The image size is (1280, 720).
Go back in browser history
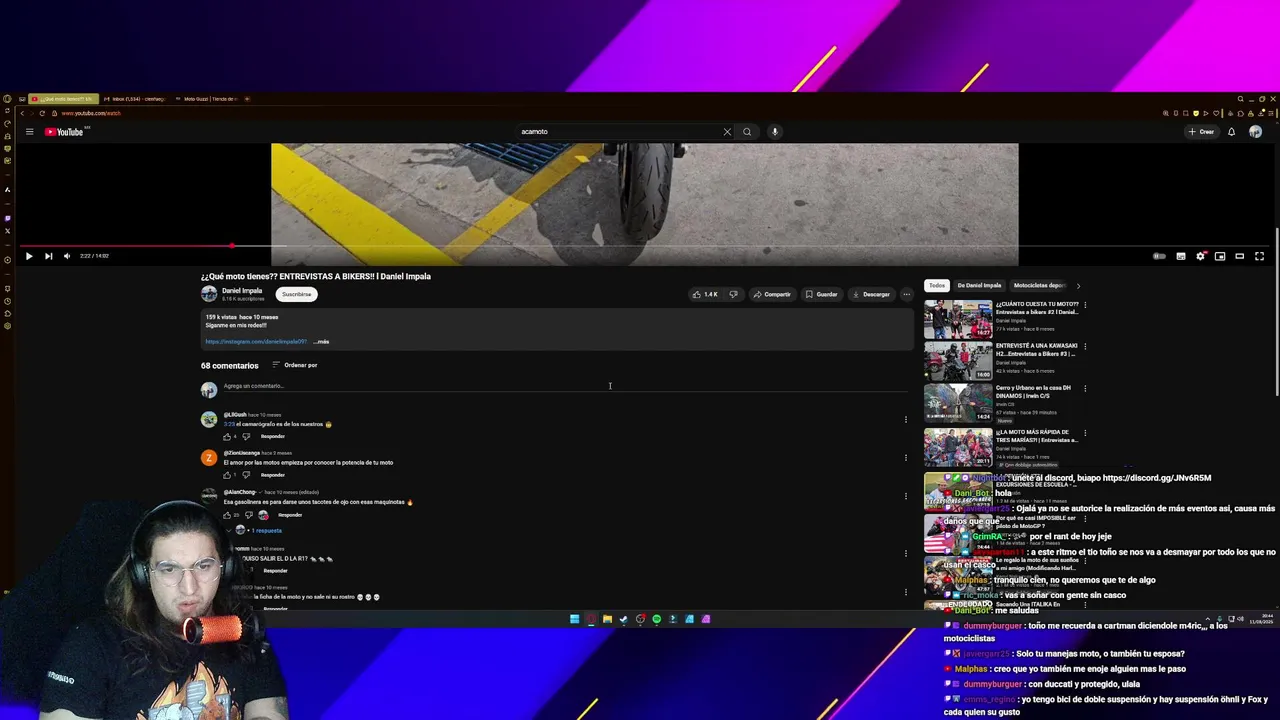(x=23, y=113)
